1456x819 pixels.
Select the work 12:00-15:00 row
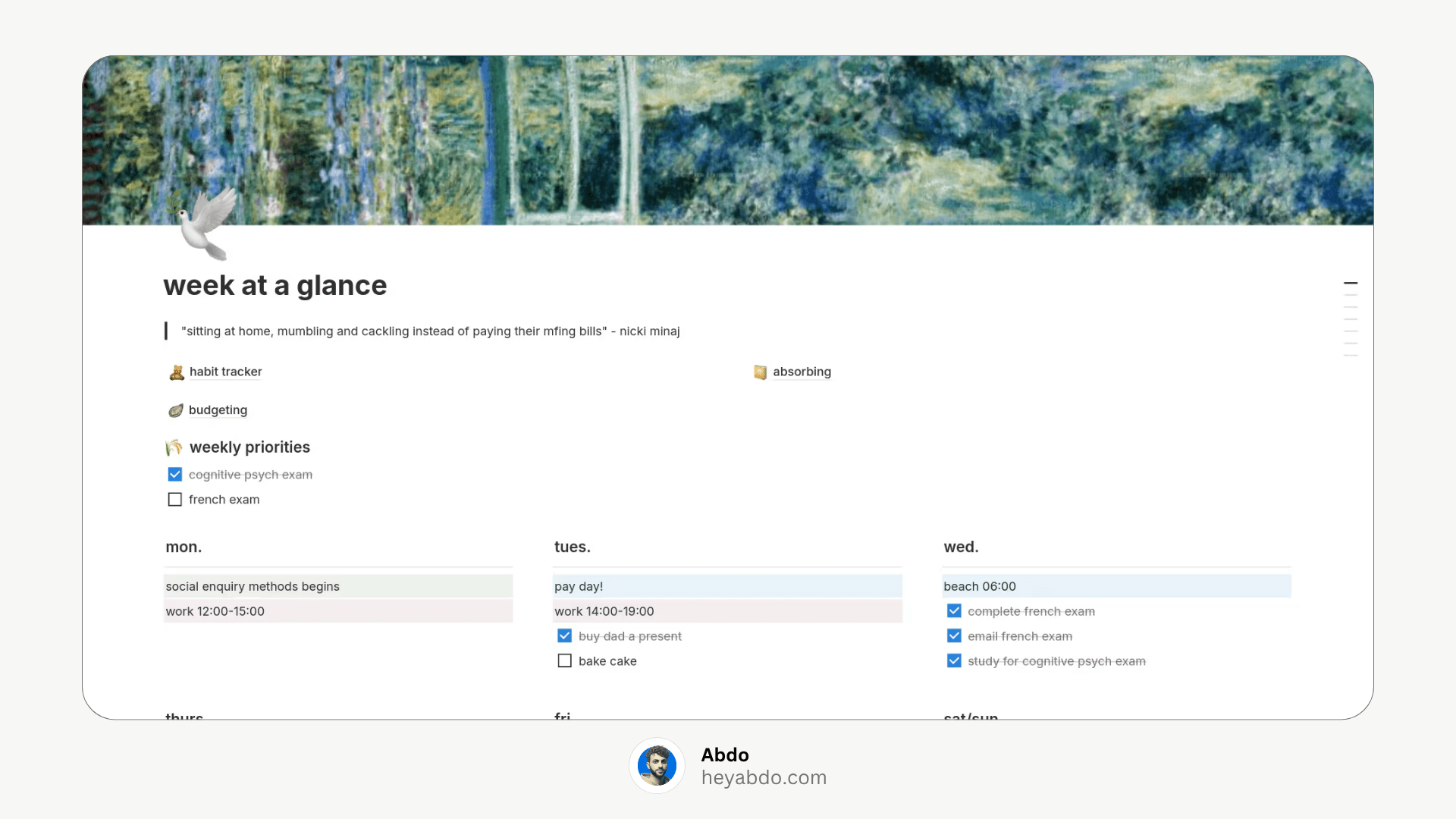tap(338, 611)
